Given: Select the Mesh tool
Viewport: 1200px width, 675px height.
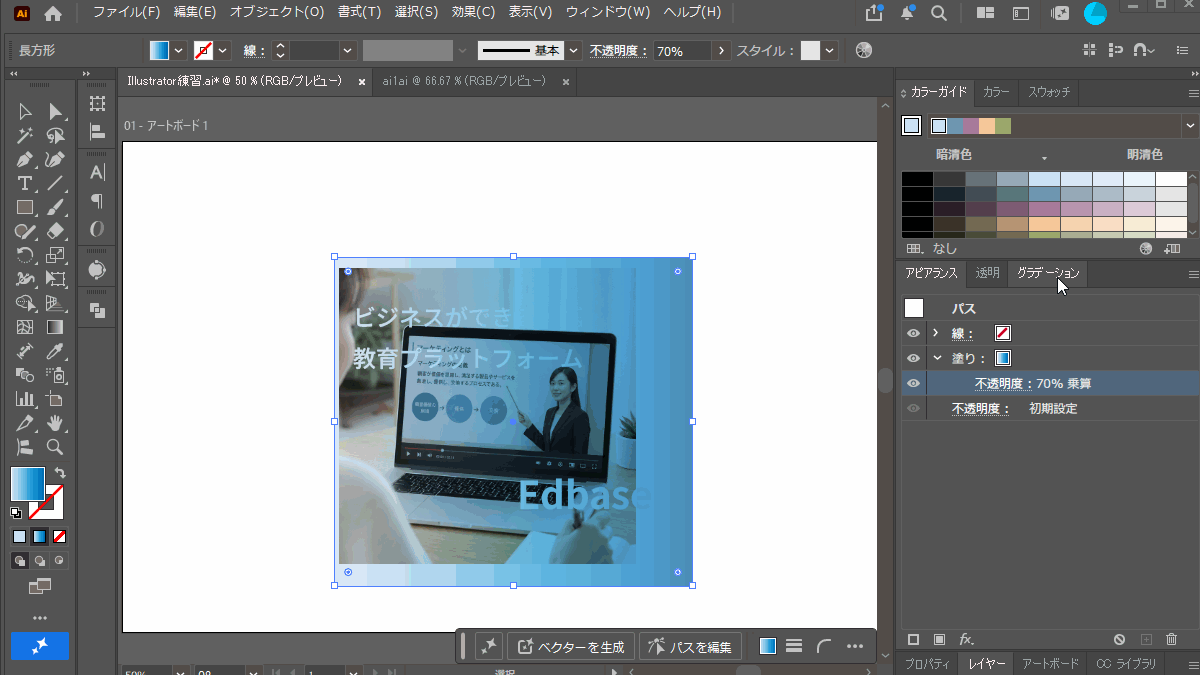Looking at the screenshot, I should click(25, 327).
